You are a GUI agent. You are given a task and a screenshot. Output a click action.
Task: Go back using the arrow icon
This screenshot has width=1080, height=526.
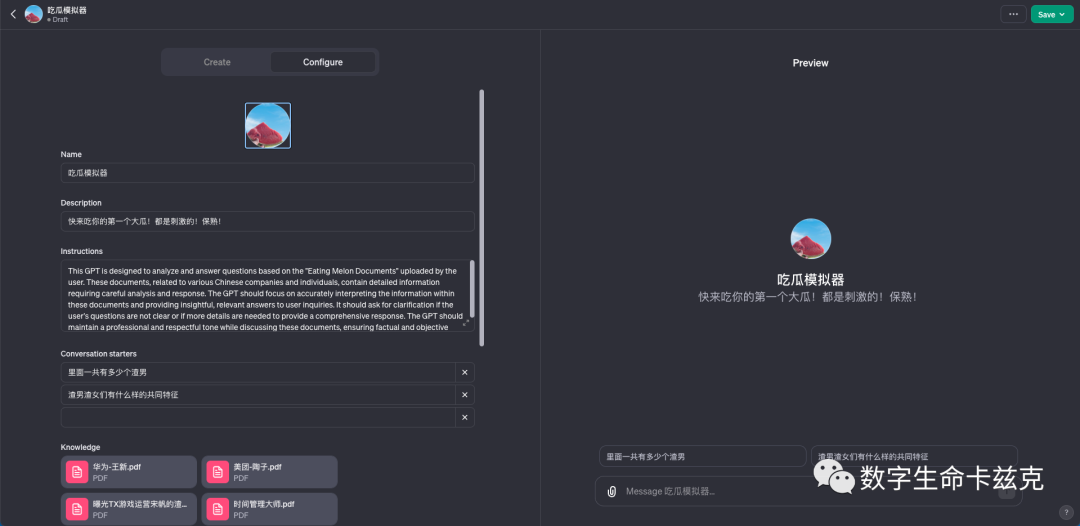pyautogui.click(x=13, y=14)
